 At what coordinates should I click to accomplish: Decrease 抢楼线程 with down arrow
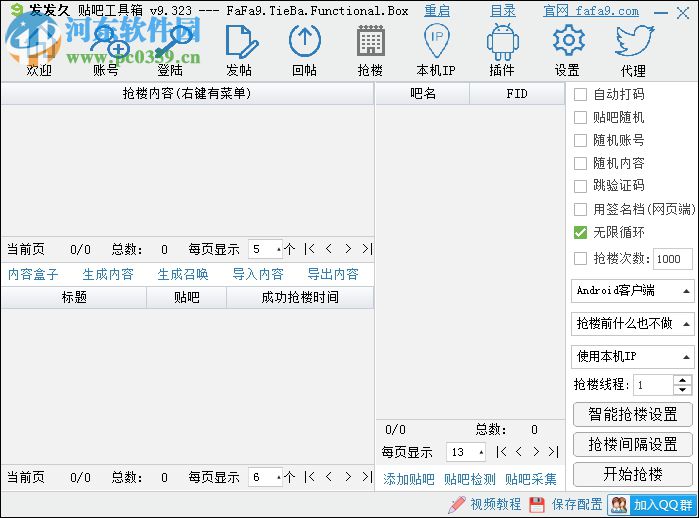(682, 390)
